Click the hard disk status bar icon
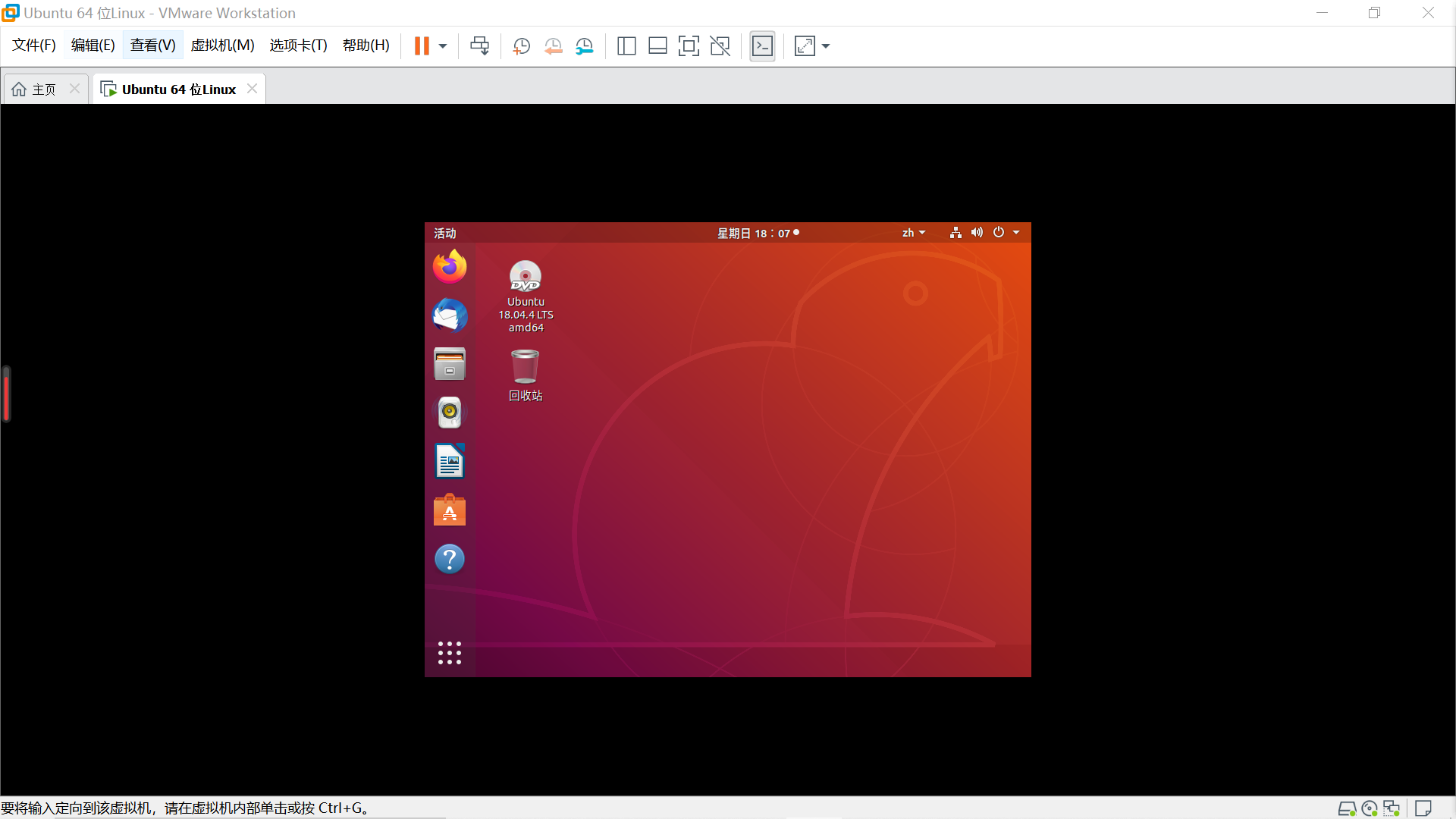1456x819 pixels. [1346, 808]
